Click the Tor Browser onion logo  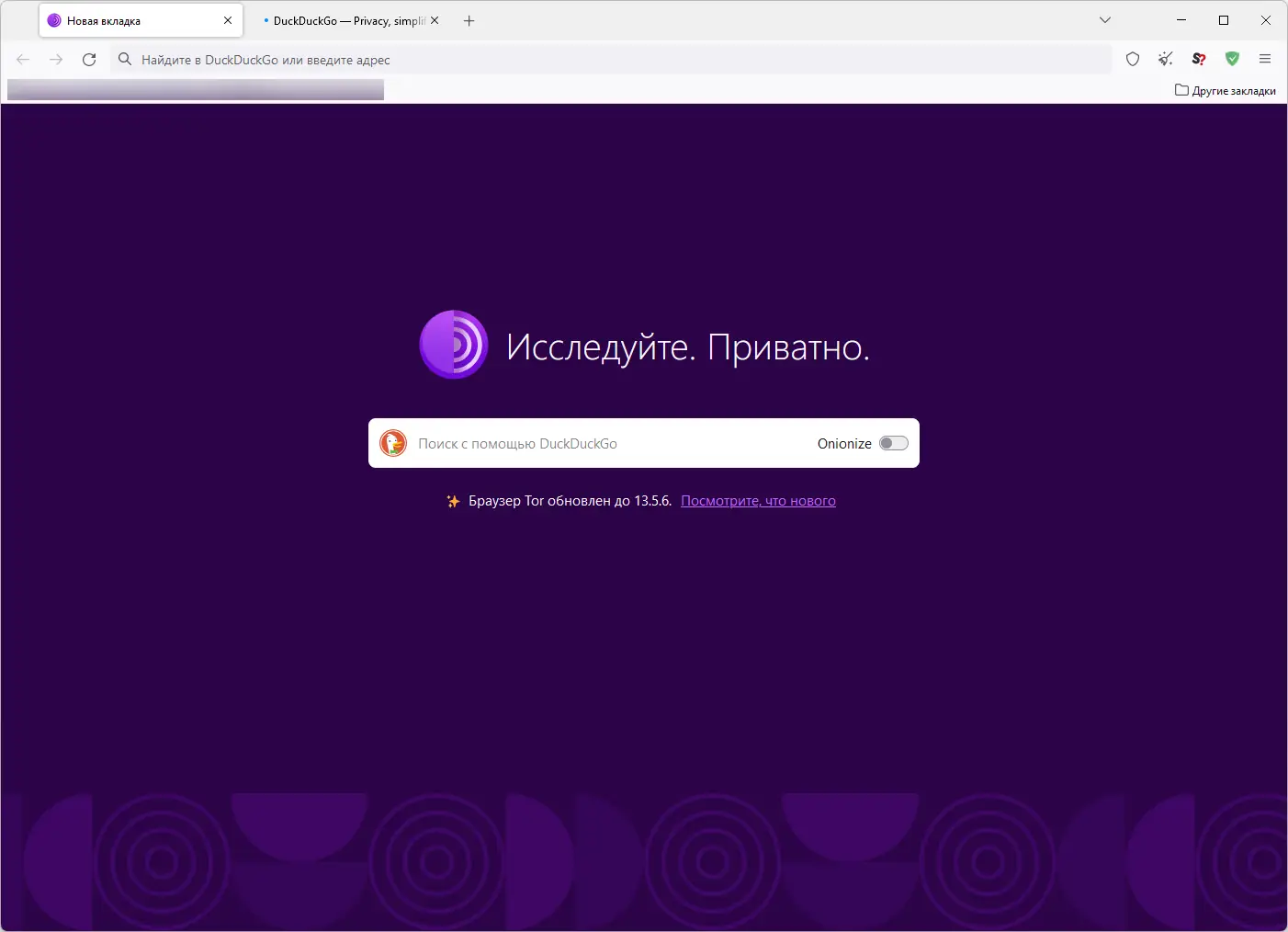pos(454,345)
